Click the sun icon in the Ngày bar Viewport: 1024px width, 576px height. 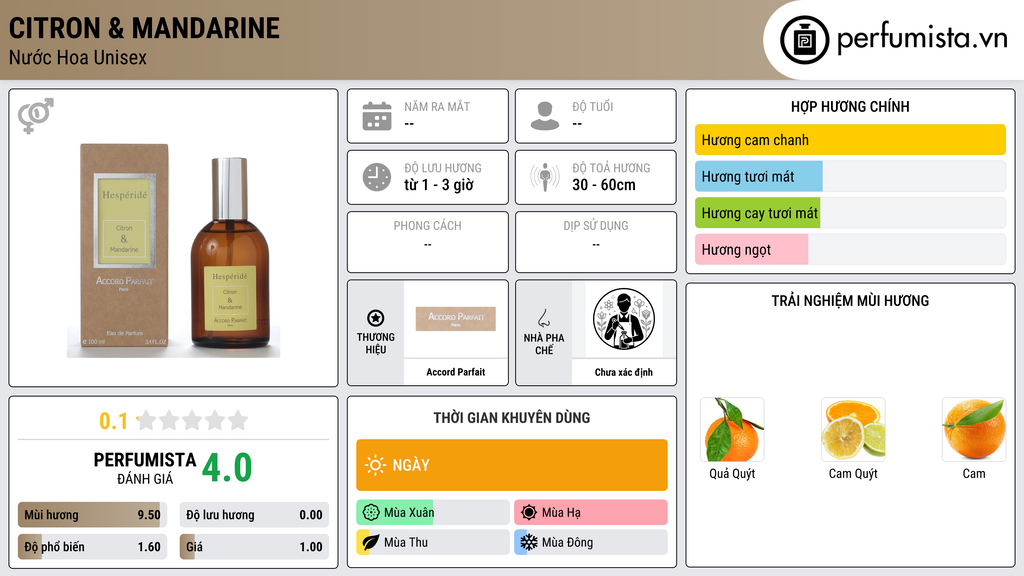[x=376, y=465]
